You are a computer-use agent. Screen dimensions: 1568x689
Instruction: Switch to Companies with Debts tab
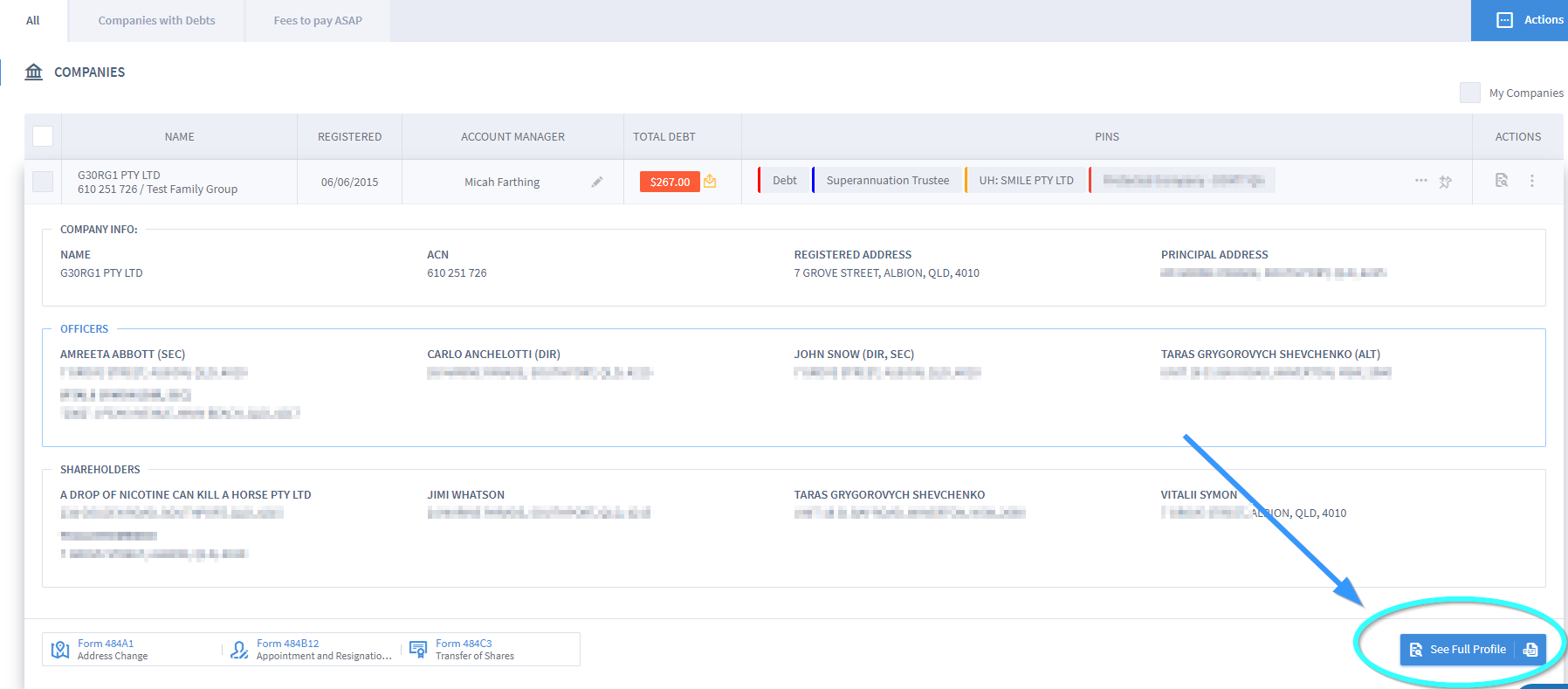click(156, 21)
